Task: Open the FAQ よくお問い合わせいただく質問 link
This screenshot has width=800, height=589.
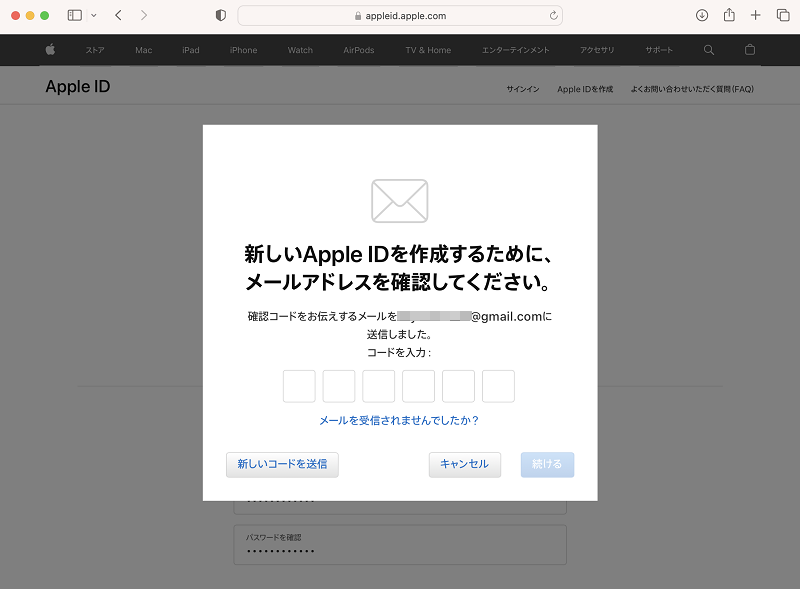Action: tap(692, 89)
